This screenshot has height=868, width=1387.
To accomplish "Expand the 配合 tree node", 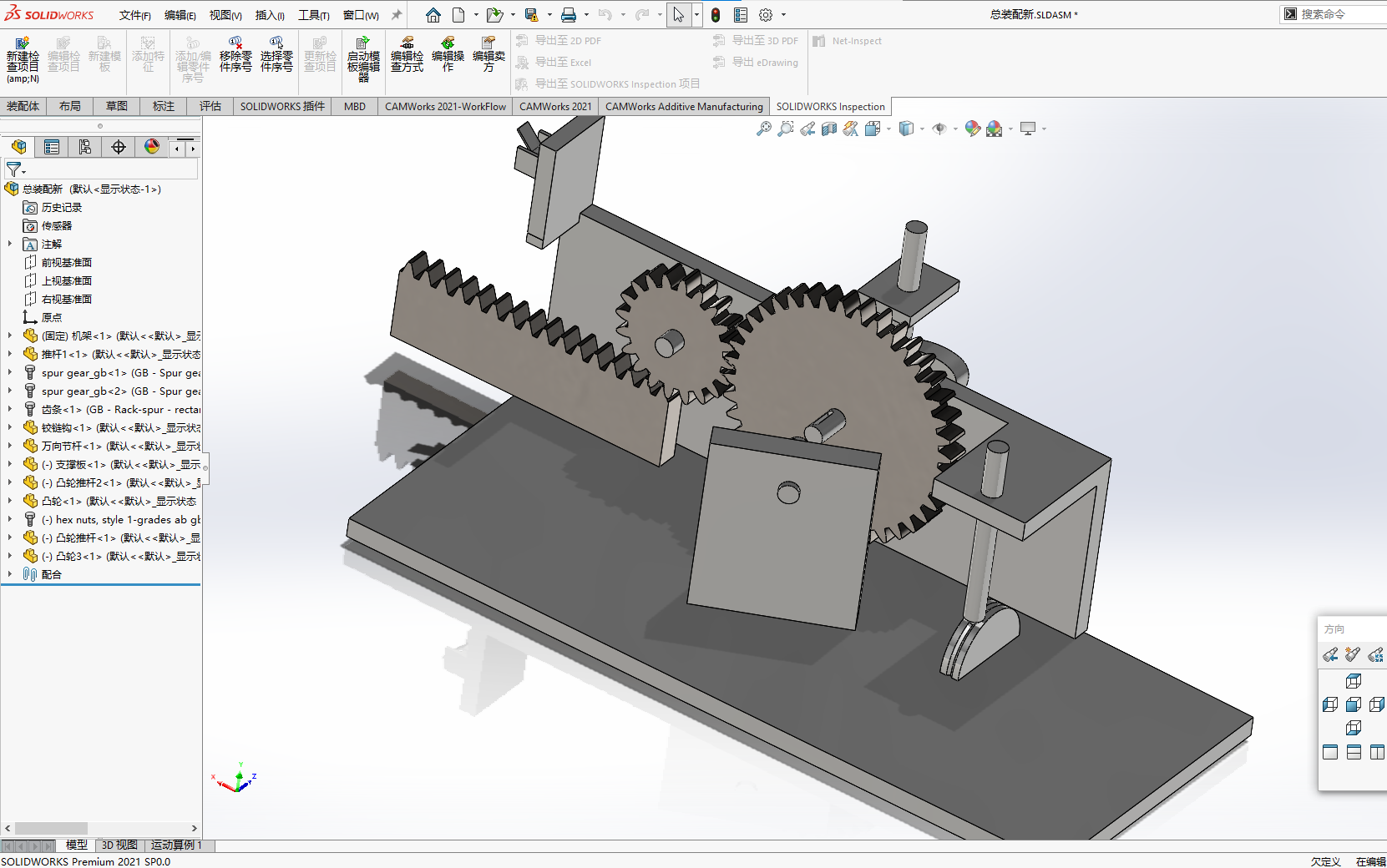I will tap(10, 574).
